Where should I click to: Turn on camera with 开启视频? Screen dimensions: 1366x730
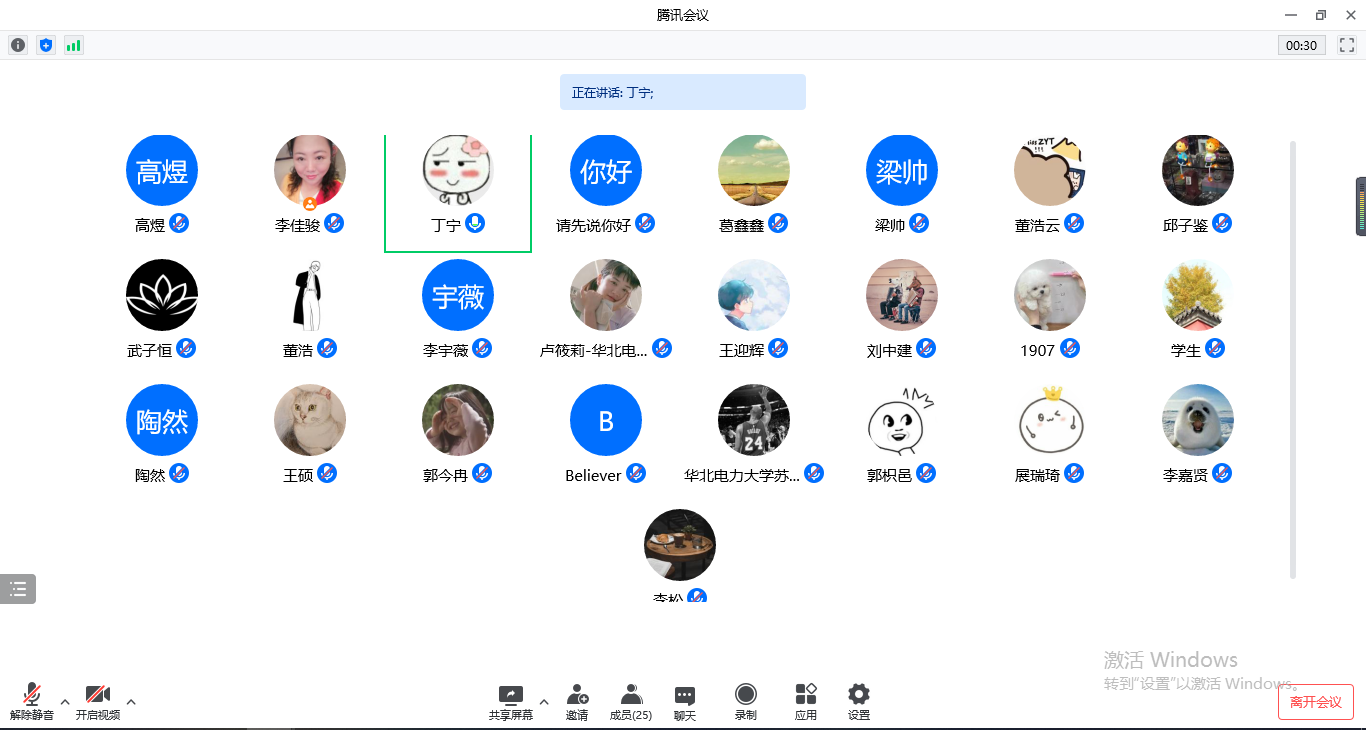(x=98, y=702)
